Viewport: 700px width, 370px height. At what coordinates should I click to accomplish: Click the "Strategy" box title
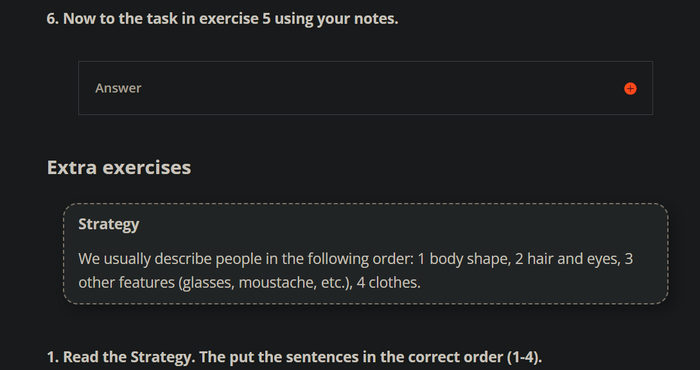pyautogui.click(x=108, y=224)
